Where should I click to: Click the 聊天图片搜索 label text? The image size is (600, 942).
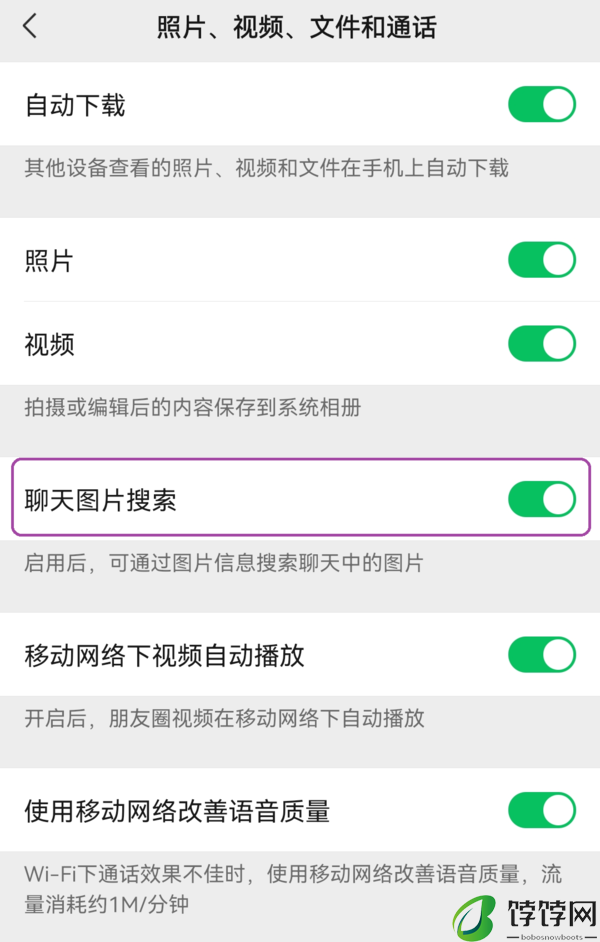point(100,500)
